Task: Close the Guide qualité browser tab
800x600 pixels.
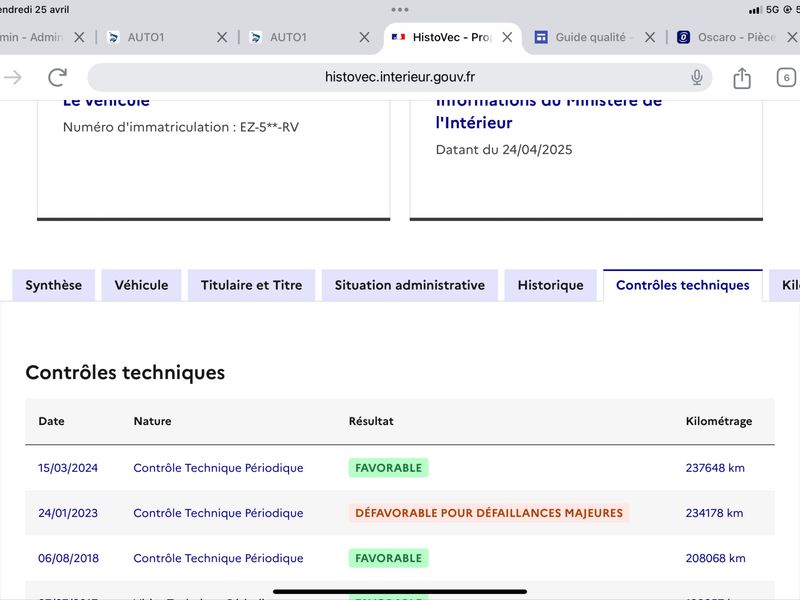Action: pos(649,37)
